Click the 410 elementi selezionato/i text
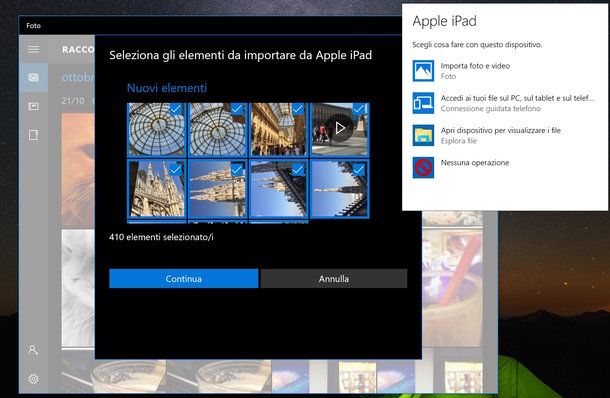 161,237
